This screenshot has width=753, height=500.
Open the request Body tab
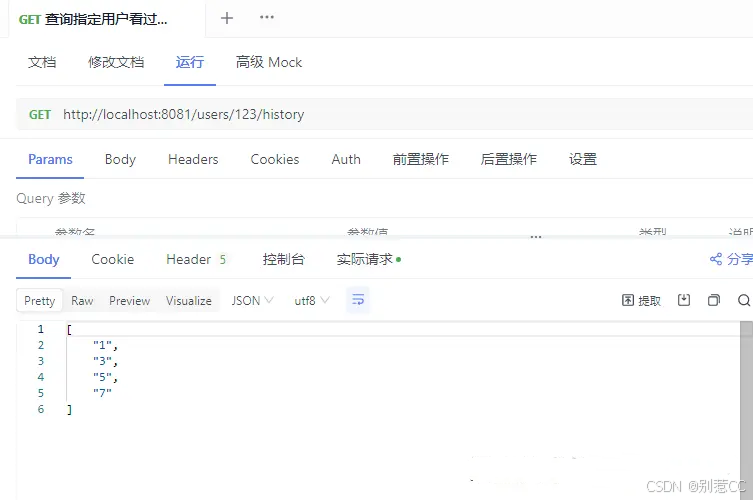[120, 159]
